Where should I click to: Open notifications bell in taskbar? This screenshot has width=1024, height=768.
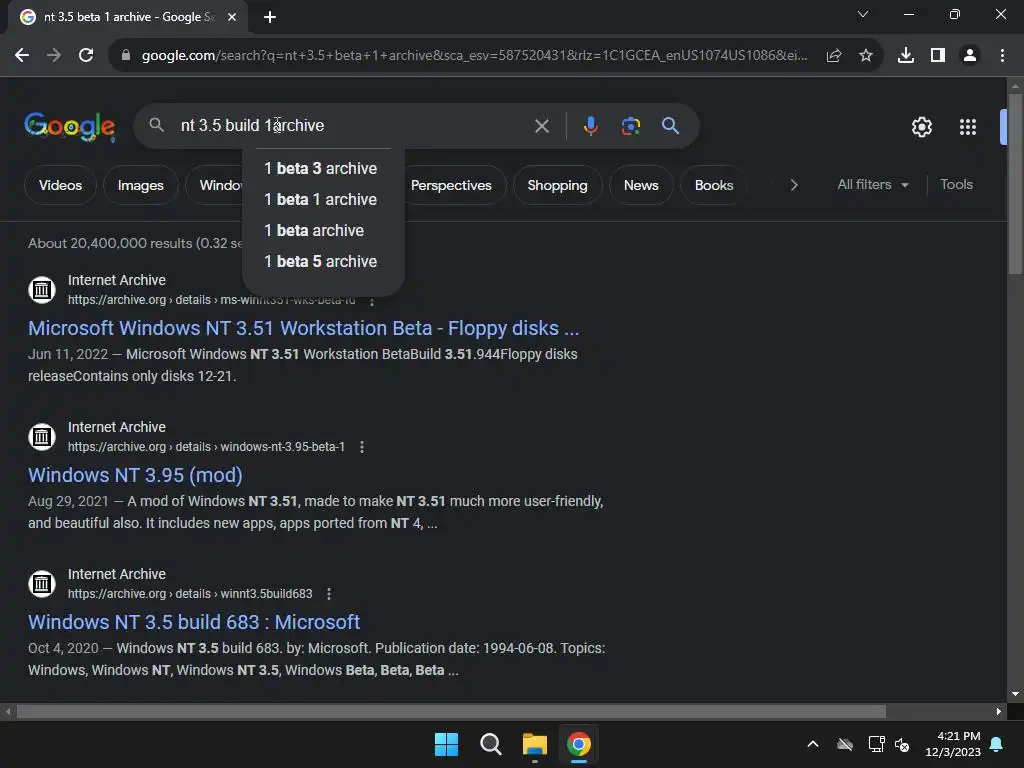[x=997, y=744]
